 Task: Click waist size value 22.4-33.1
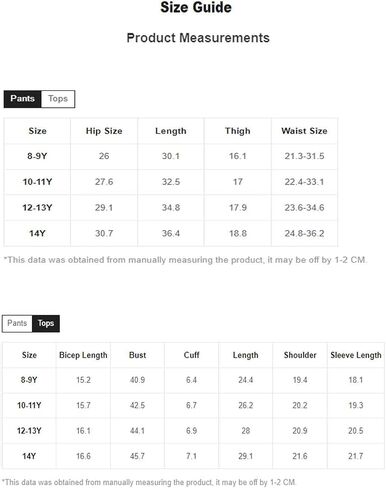pos(304,182)
